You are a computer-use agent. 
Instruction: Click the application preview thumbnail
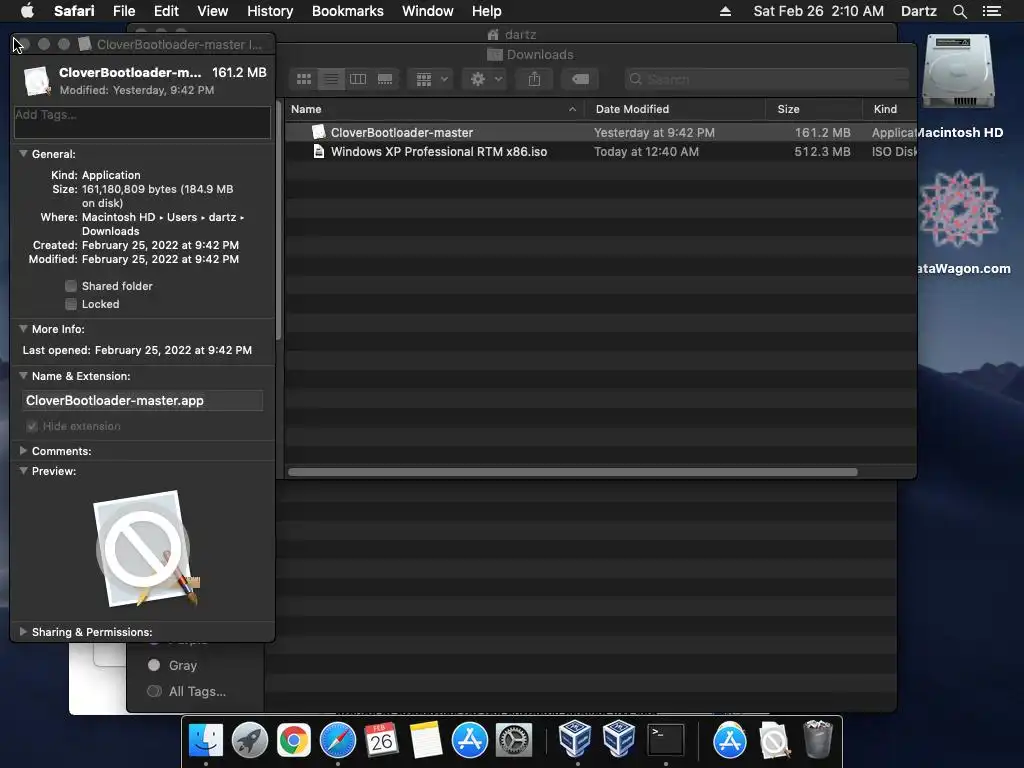pos(145,549)
